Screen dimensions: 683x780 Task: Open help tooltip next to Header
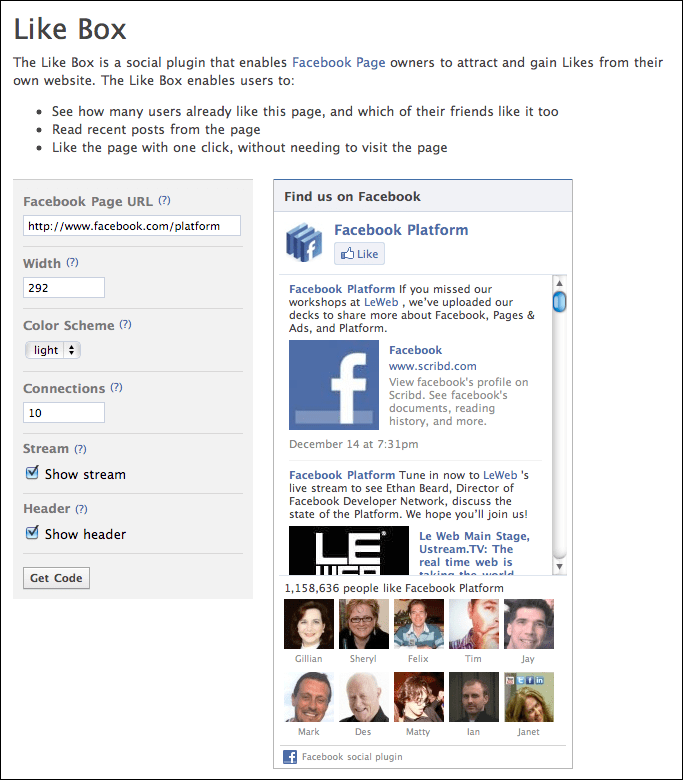point(81,509)
